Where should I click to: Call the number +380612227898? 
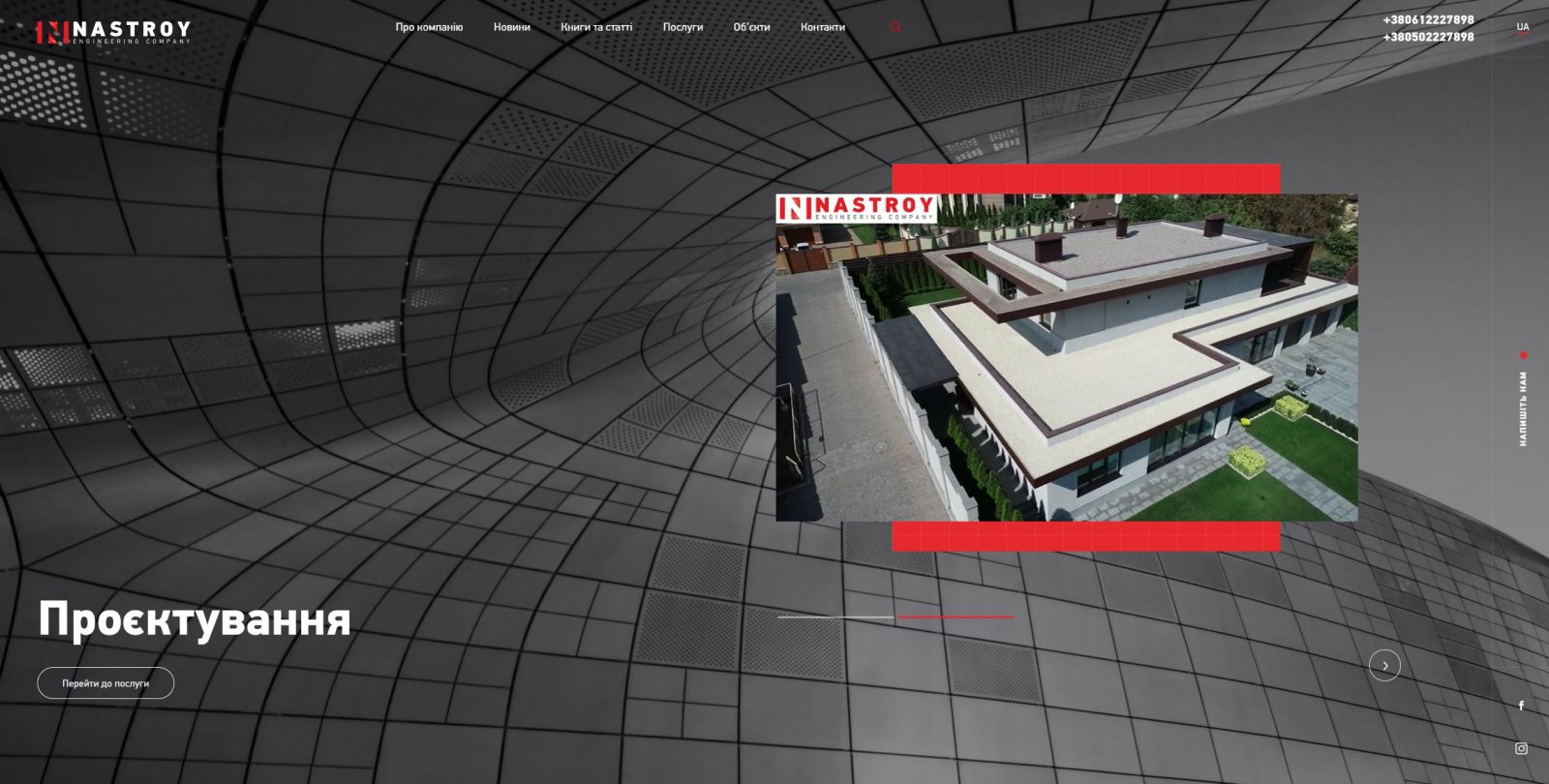coord(1428,19)
